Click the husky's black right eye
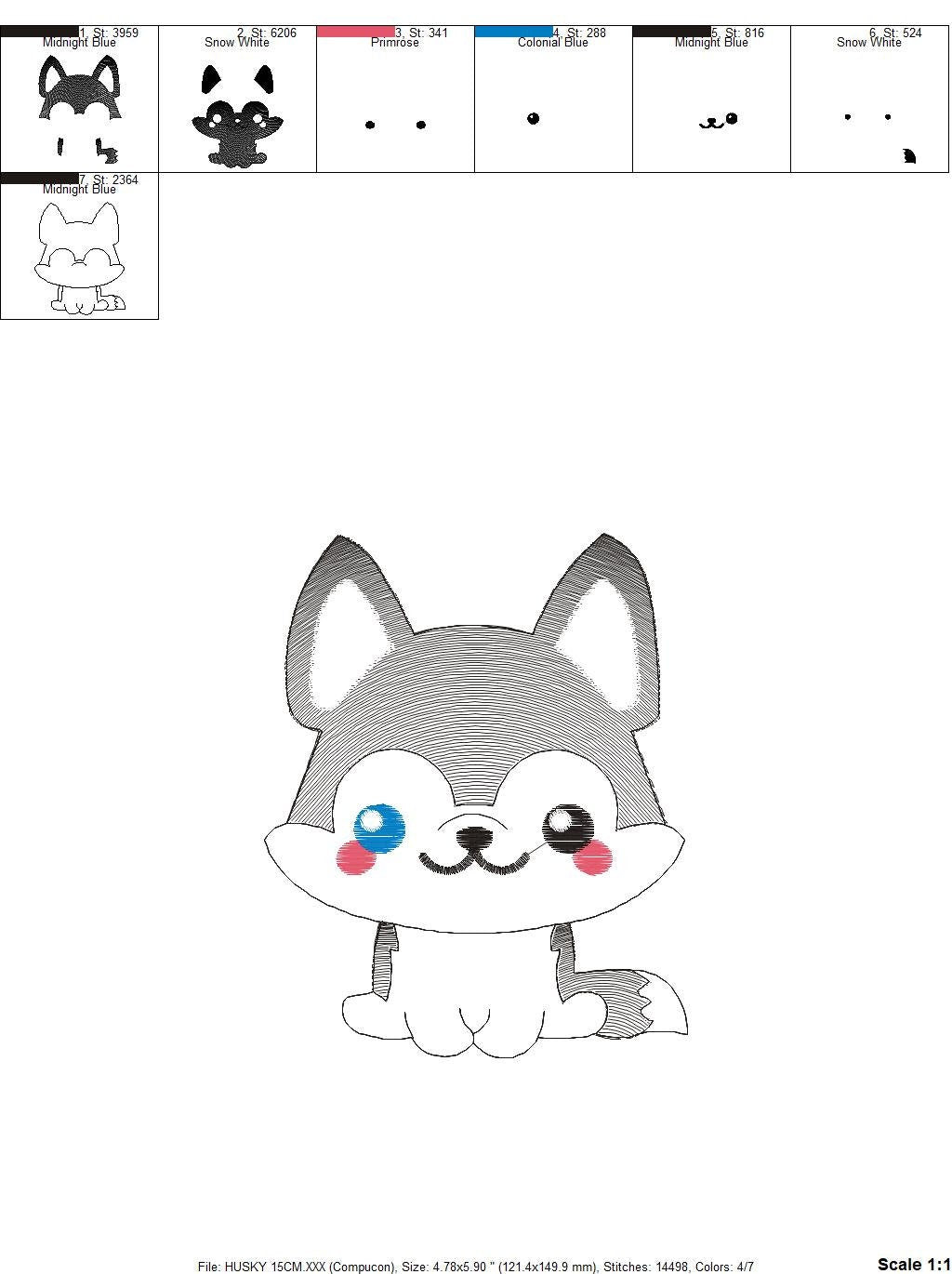This screenshot has width=952, height=1274. point(568,828)
